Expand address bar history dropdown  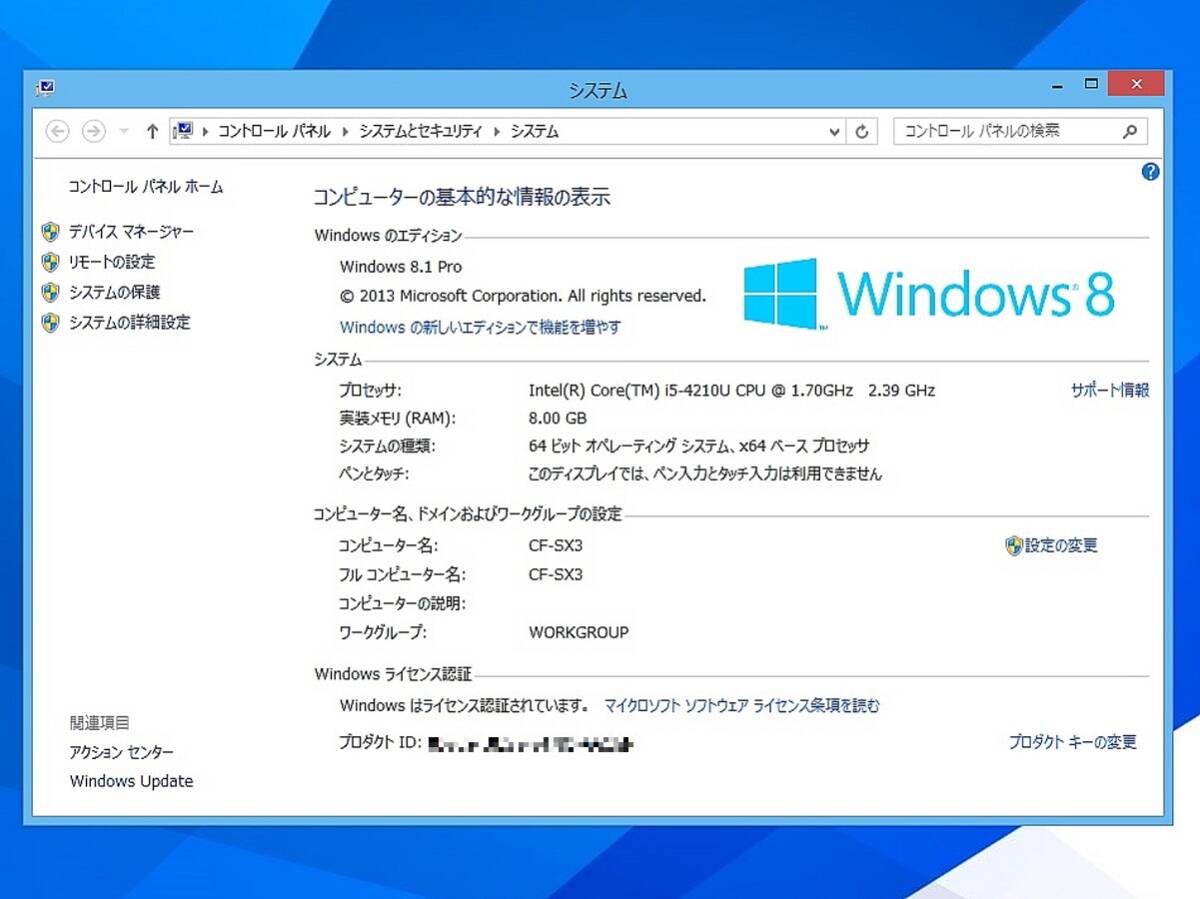click(x=835, y=131)
